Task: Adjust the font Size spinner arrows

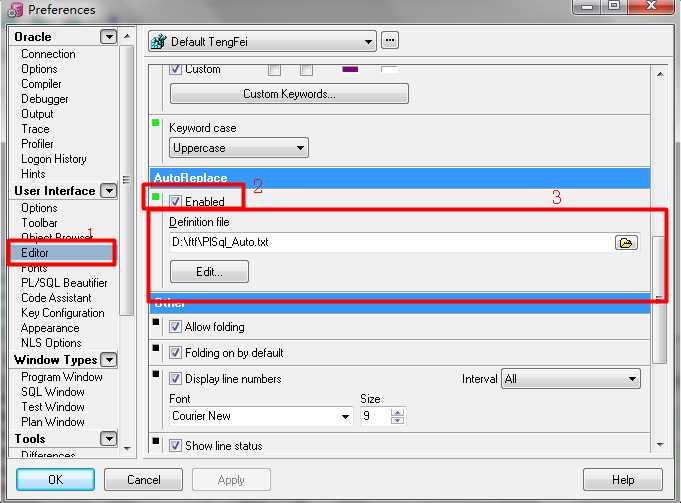Action: (x=397, y=416)
